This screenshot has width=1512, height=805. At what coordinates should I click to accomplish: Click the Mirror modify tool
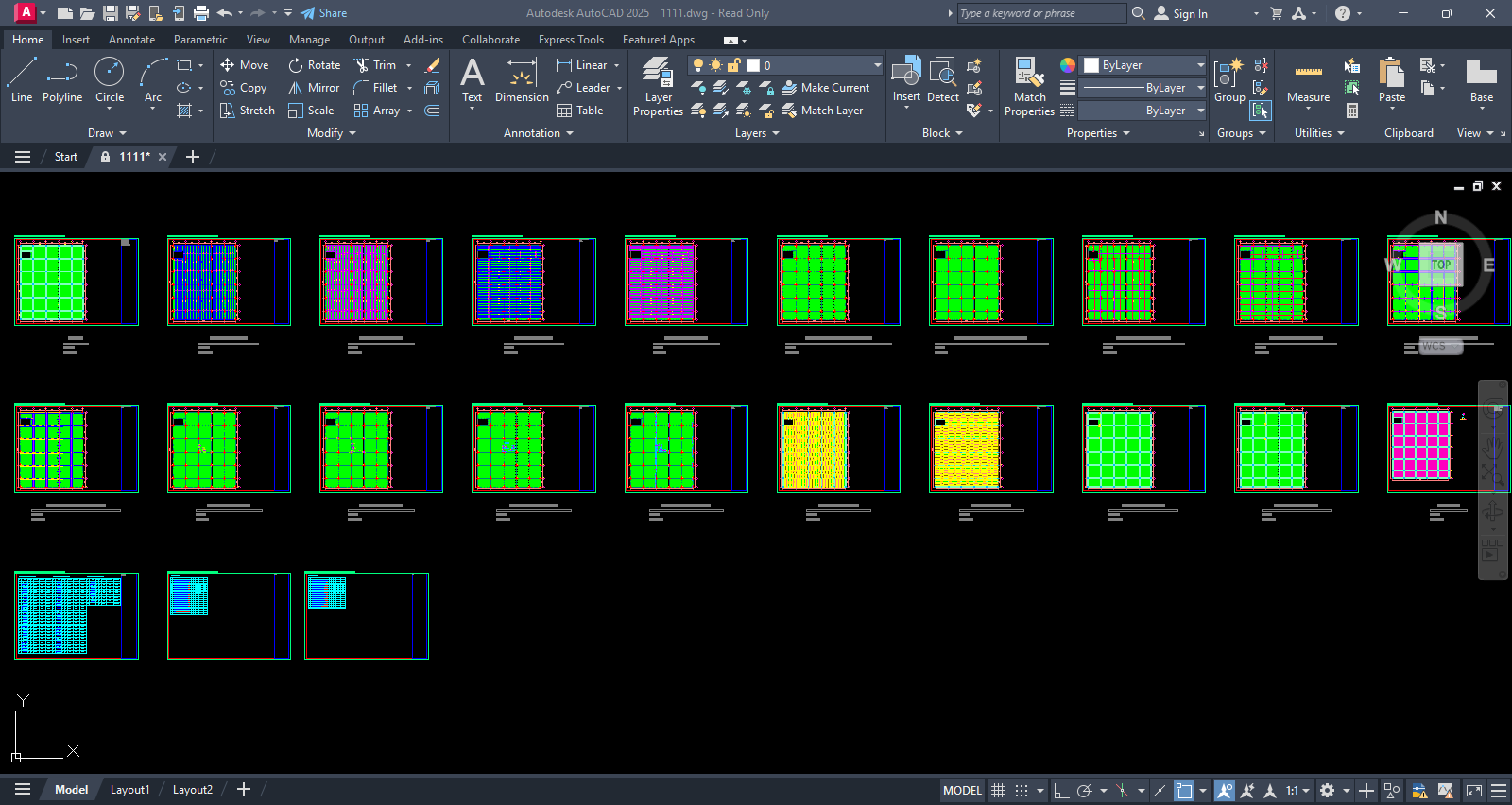pos(314,88)
